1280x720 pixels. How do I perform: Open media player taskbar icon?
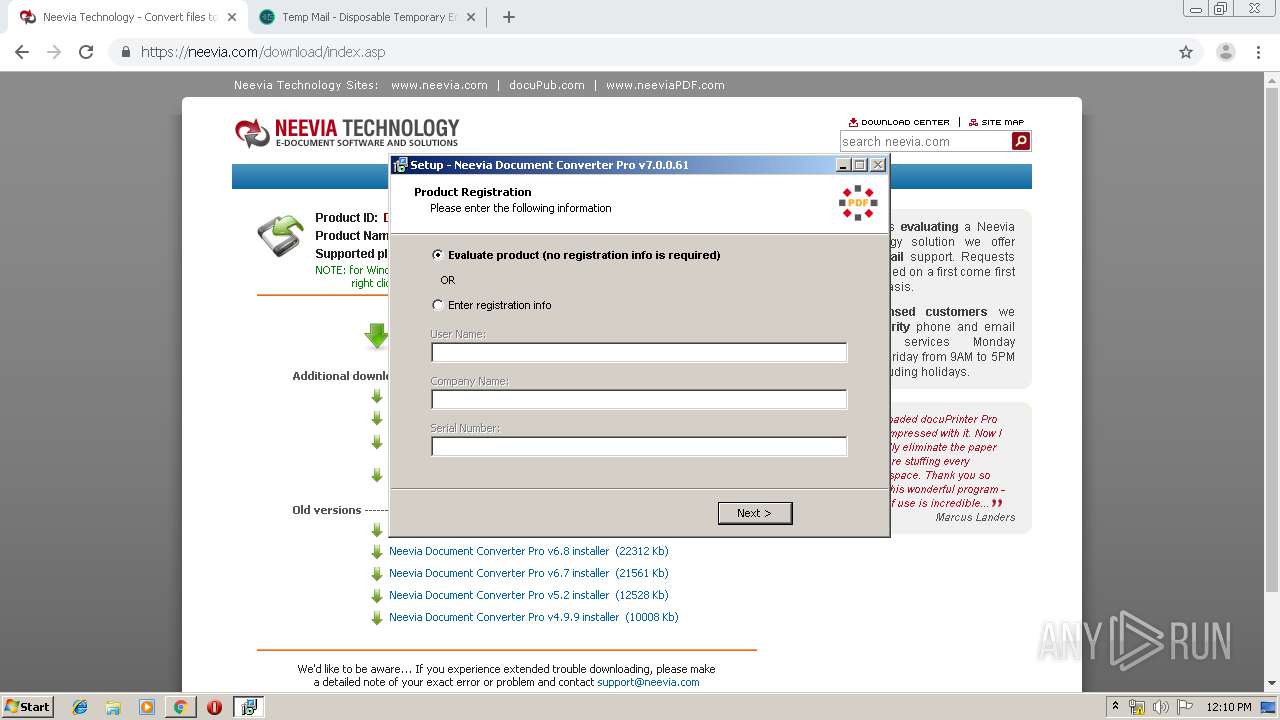pyautogui.click(x=147, y=707)
